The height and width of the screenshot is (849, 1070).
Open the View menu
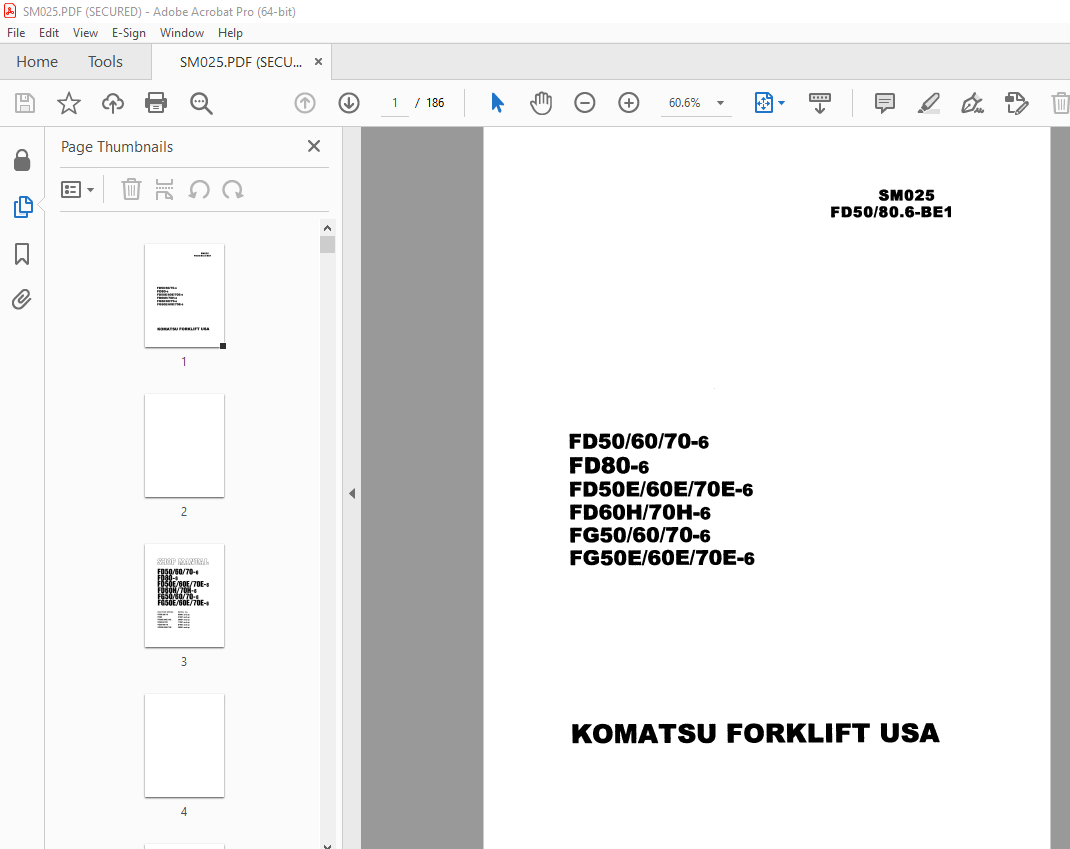point(85,33)
